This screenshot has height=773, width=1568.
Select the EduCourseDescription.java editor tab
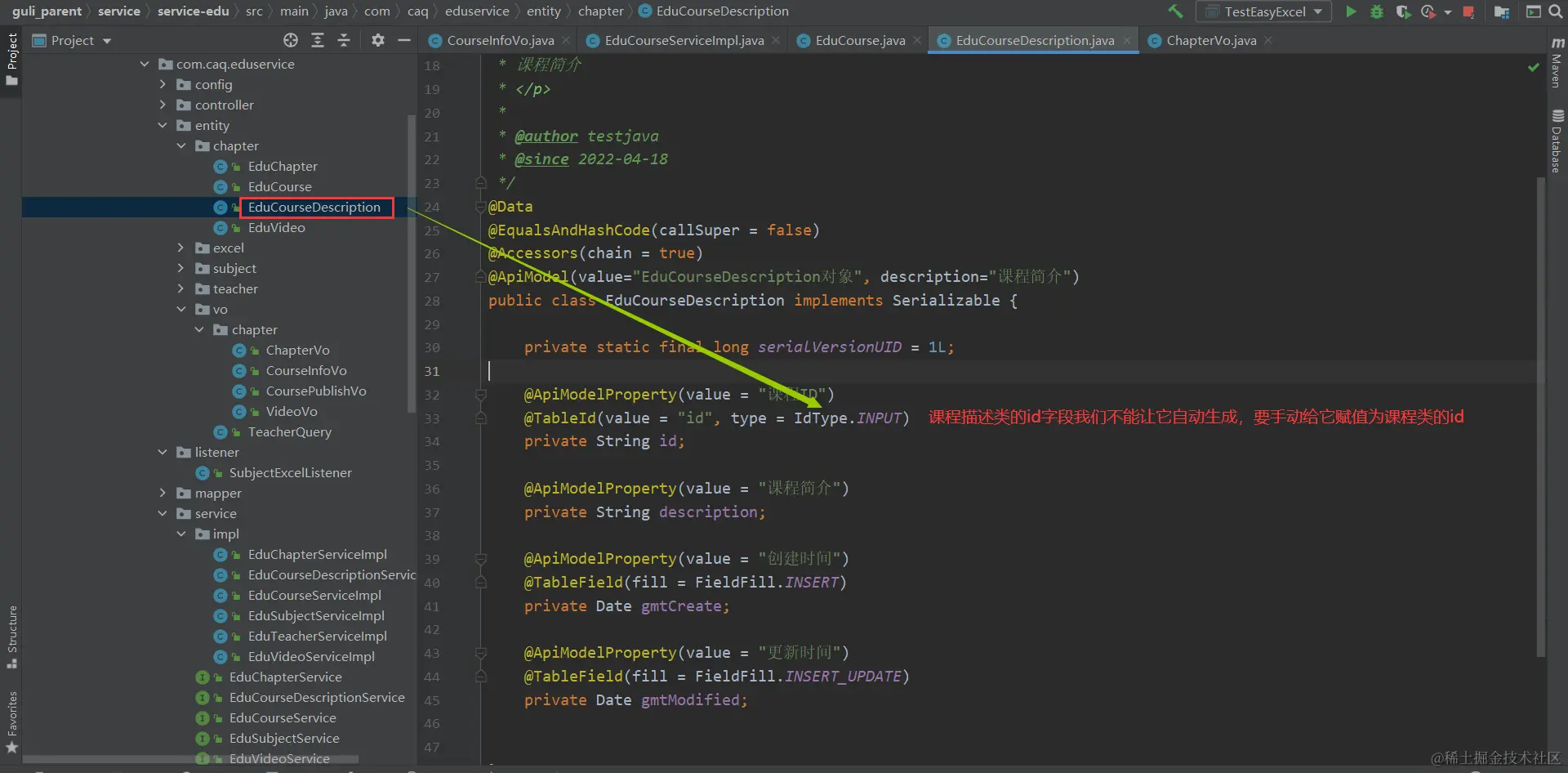tap(1034, 40)
